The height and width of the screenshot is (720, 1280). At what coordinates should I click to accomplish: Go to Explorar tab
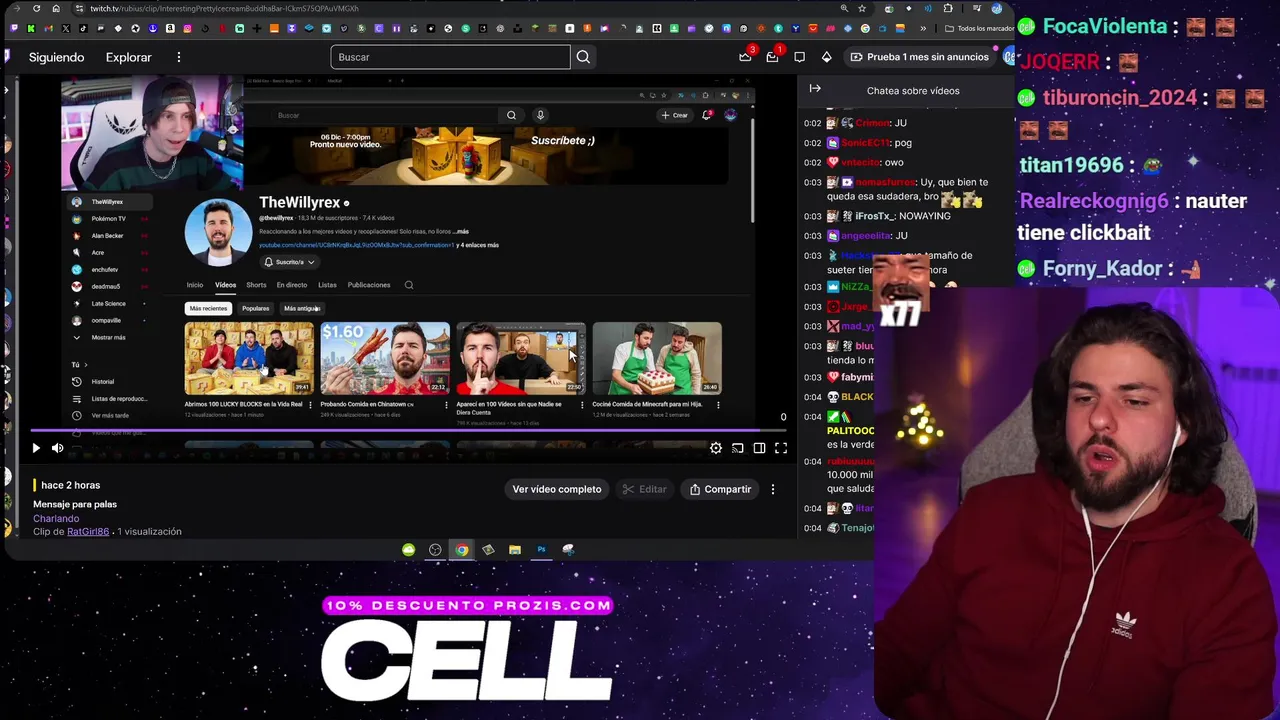point(129,57)
